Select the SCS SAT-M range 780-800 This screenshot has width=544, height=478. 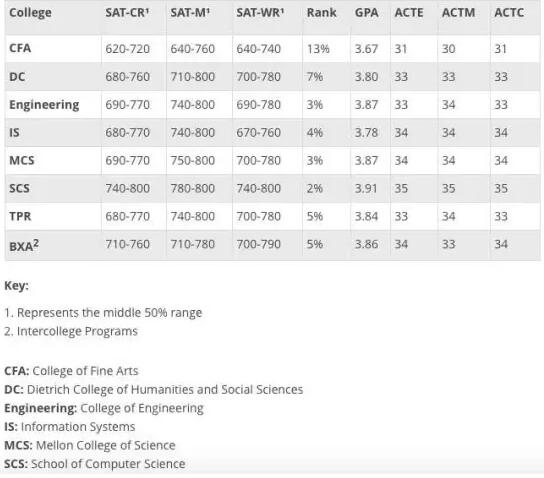[193, 188]
